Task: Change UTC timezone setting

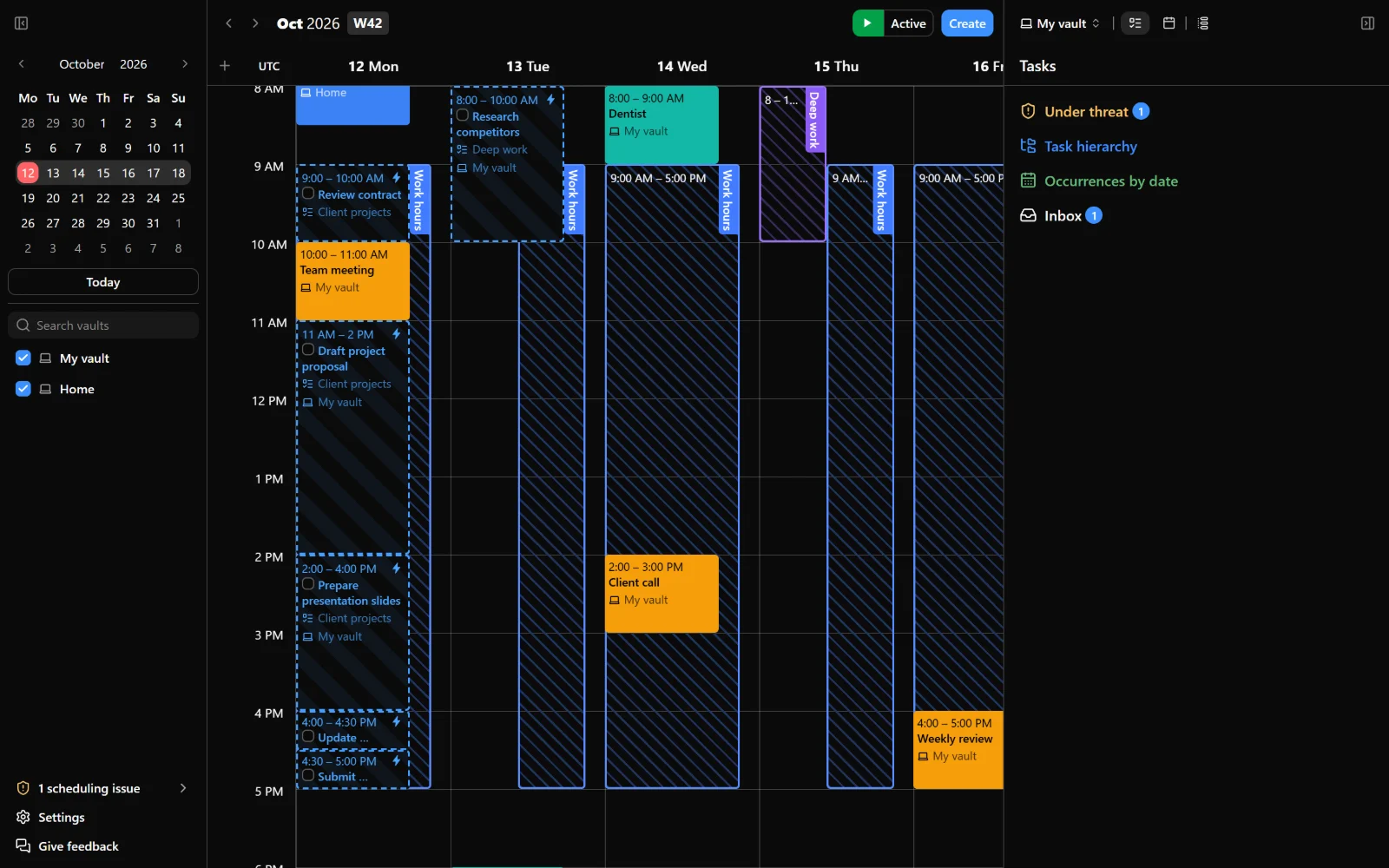Action: click(x=269, y=66)
